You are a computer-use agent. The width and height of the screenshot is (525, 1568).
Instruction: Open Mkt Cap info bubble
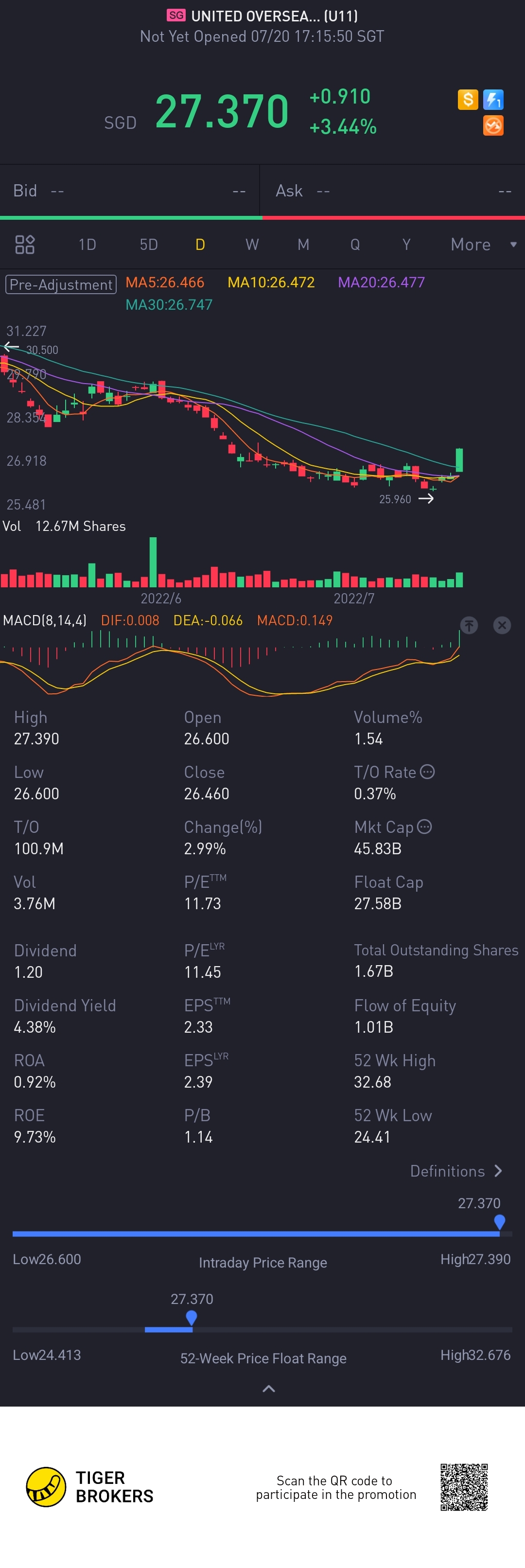pyautogui.click(x=425, y=827)
